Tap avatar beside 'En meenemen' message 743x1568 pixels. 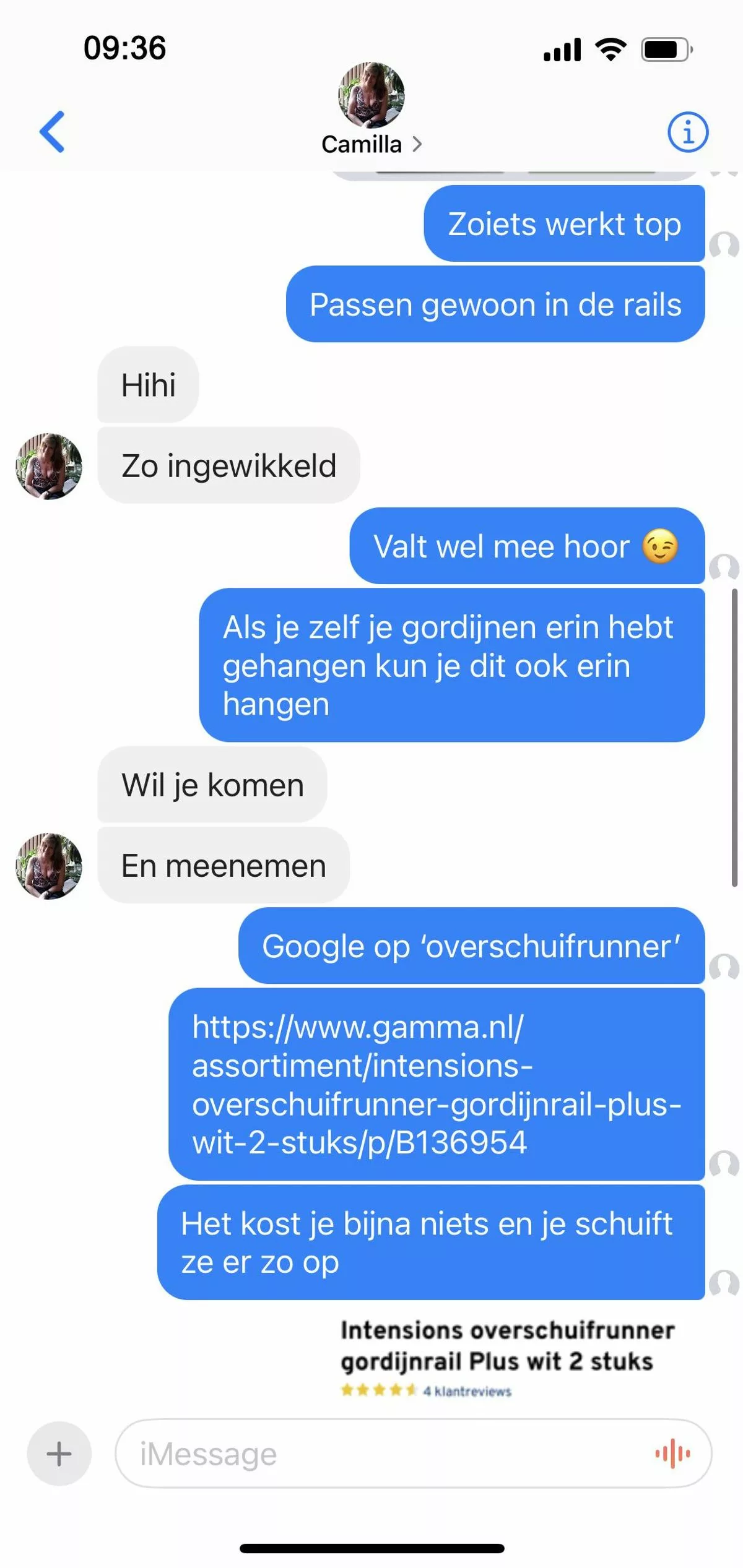(49, 866)
